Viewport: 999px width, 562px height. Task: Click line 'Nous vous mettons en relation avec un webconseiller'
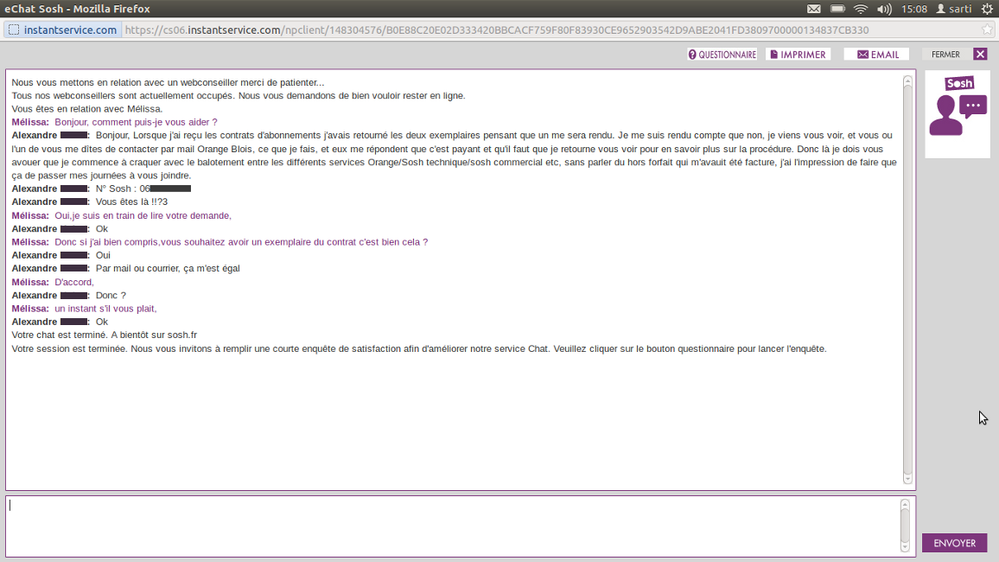click(x=168, y=83)
